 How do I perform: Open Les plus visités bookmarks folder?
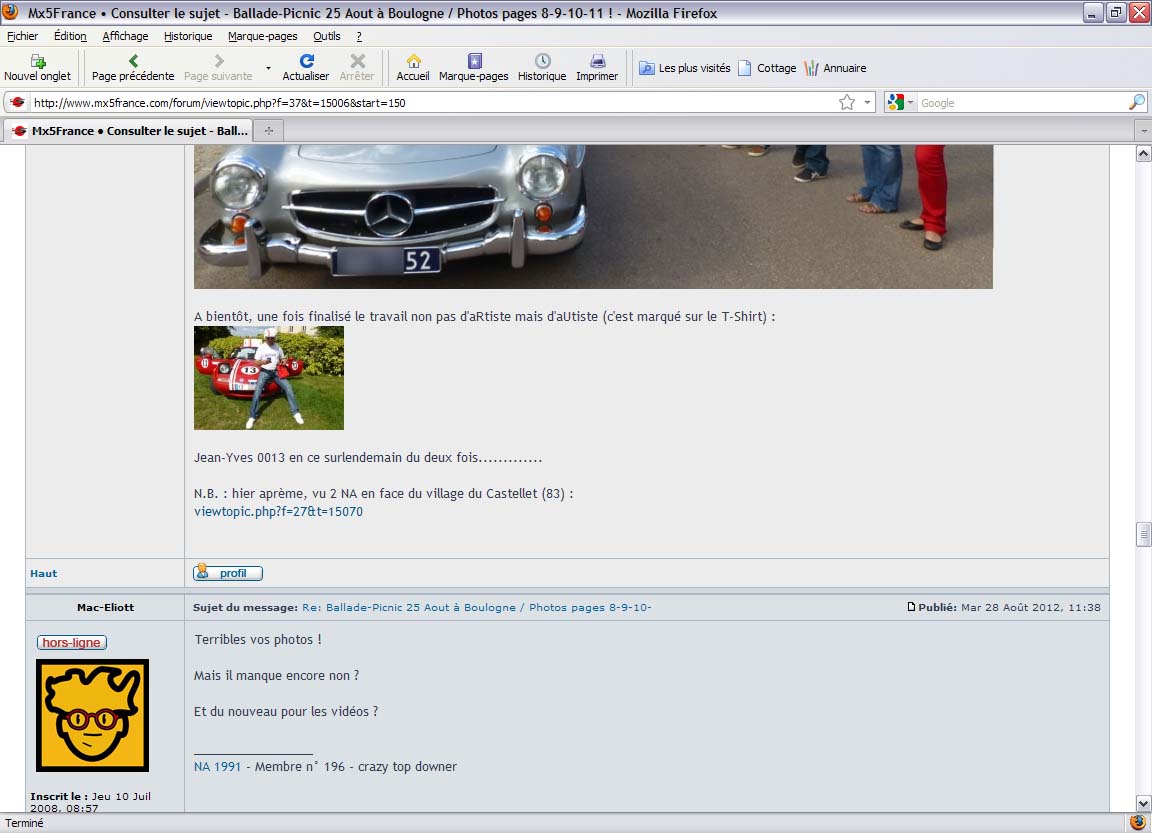685,68
